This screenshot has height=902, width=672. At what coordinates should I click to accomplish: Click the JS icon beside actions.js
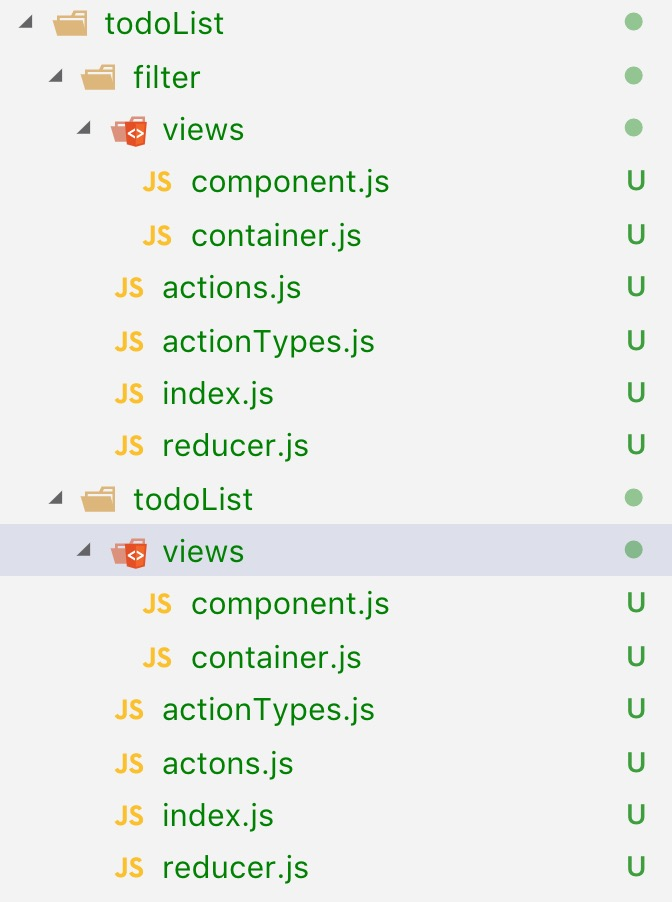click(x=129, y=288)
